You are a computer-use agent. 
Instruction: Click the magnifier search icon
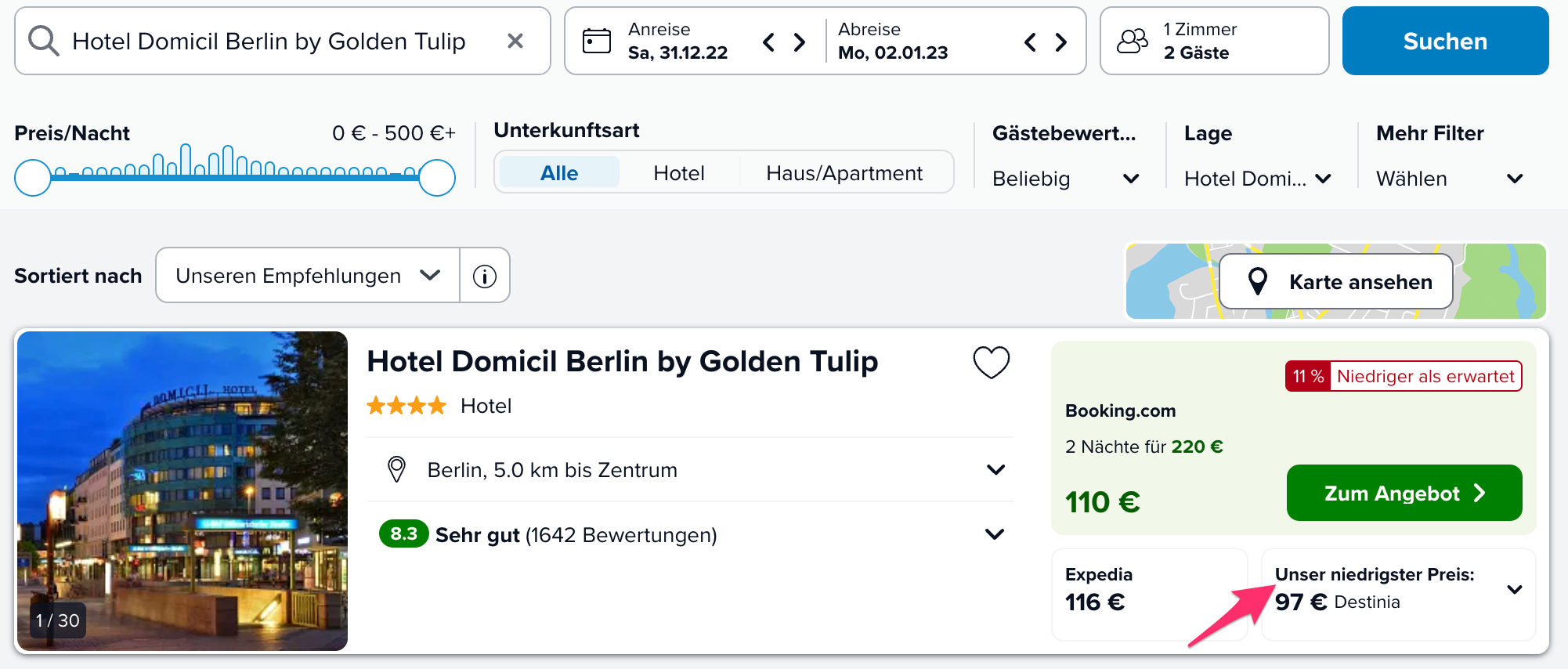point(43,41)
